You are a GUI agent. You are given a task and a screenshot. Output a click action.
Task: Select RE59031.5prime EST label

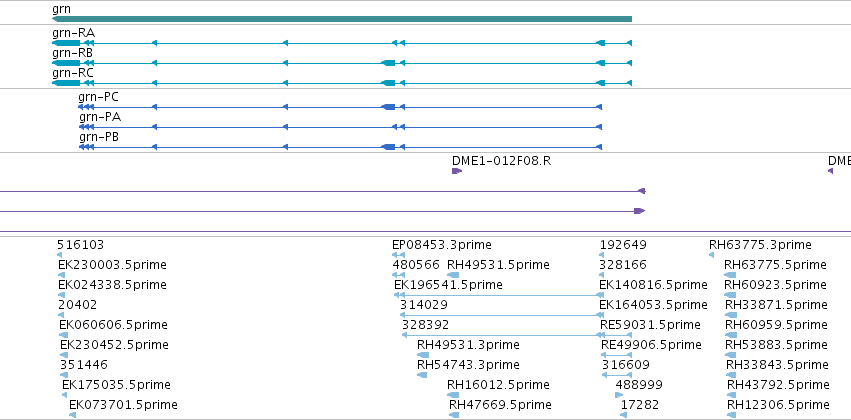tap(650, 325)
